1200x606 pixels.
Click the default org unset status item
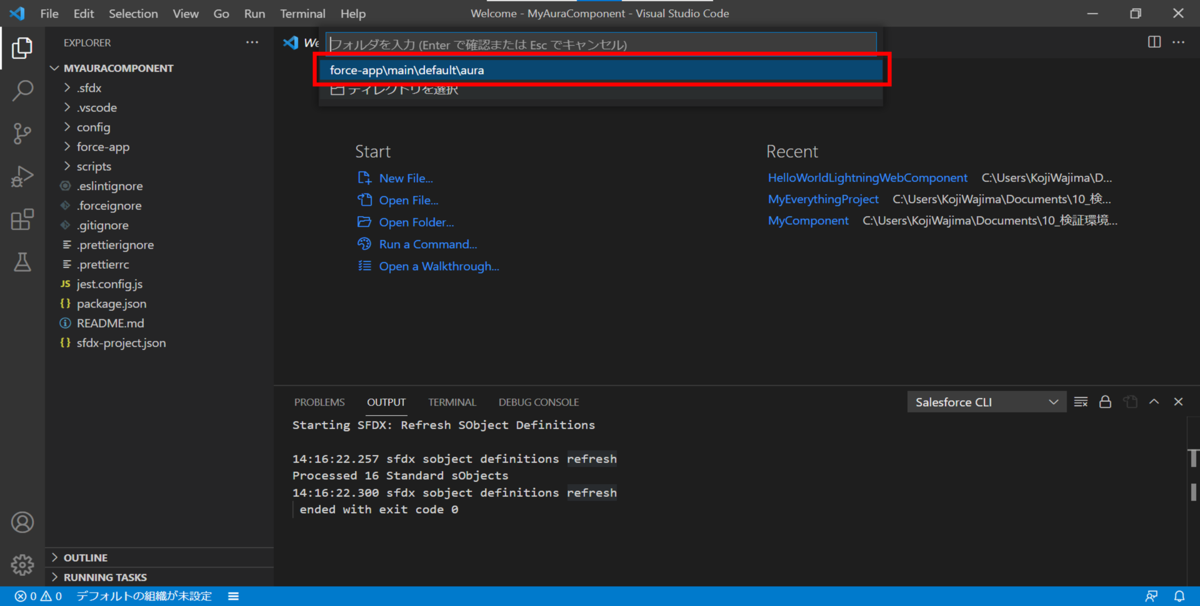coord(144,596)
